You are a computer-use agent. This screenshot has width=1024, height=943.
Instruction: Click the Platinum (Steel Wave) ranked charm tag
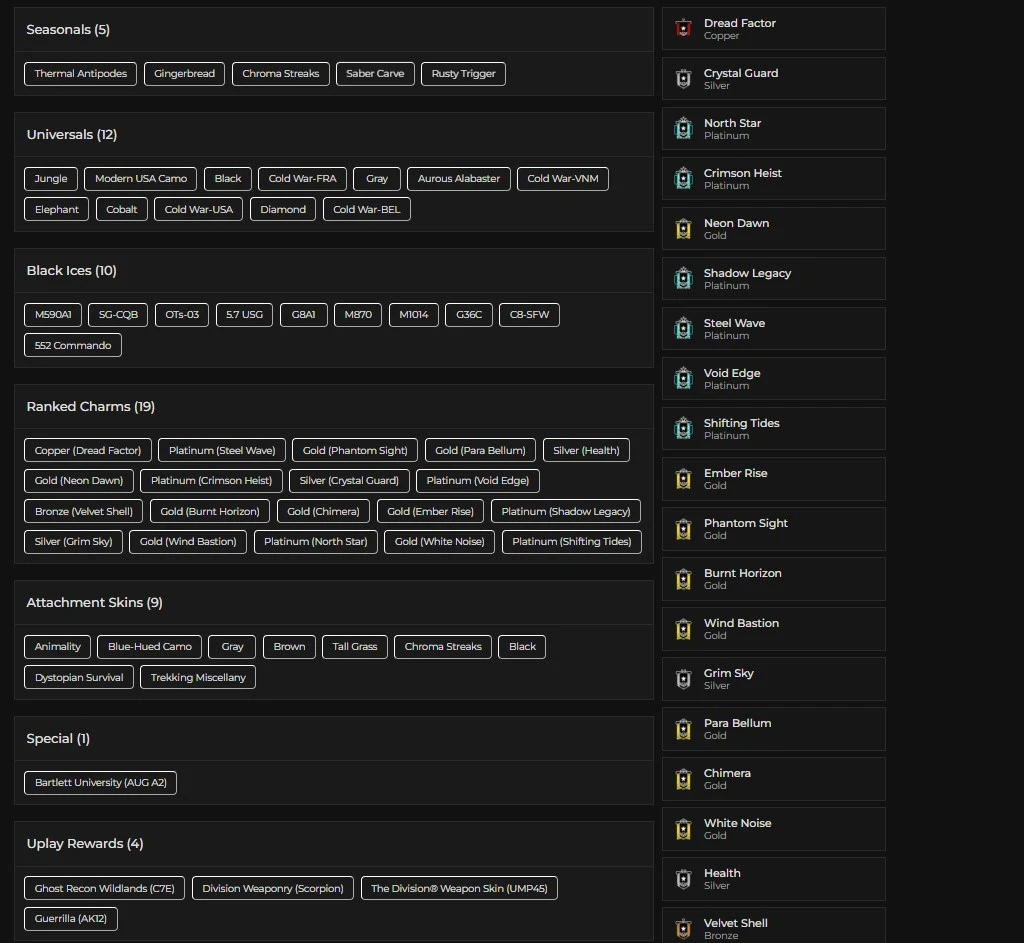pyautogui.click(x=222, y=450)
